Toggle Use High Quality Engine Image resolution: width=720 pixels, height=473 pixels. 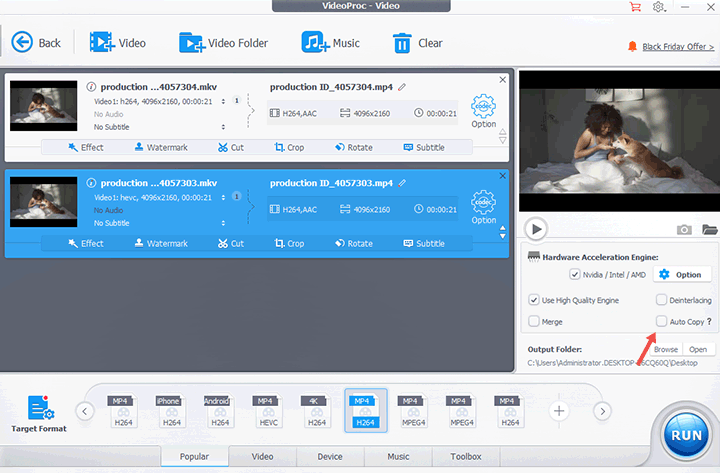point(534,300)
